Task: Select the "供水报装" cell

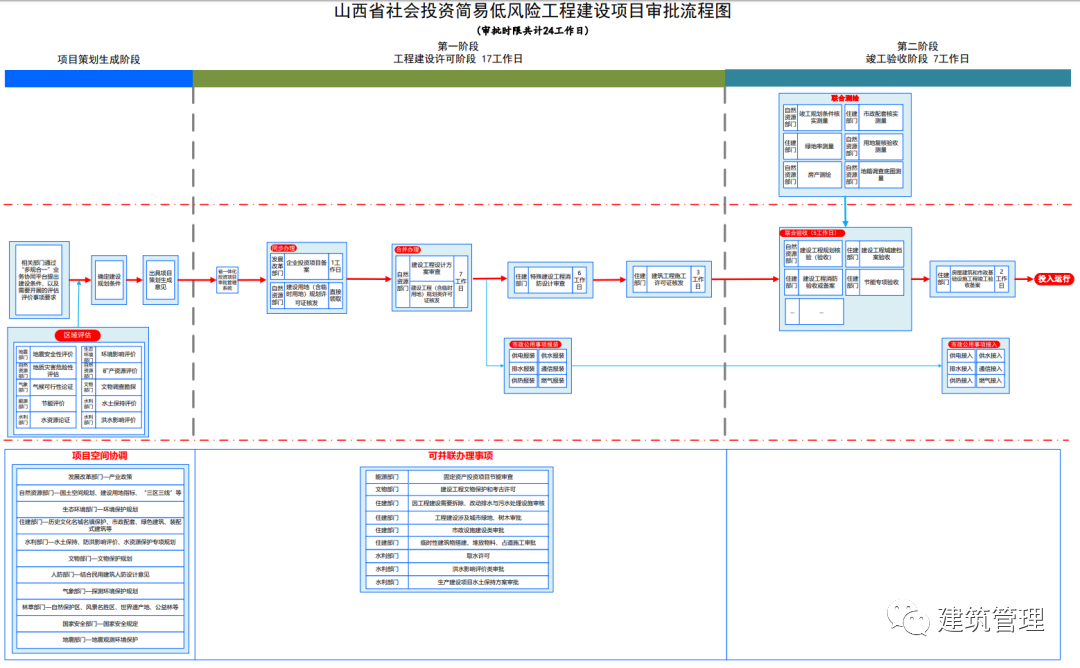Action: (552, 356)
